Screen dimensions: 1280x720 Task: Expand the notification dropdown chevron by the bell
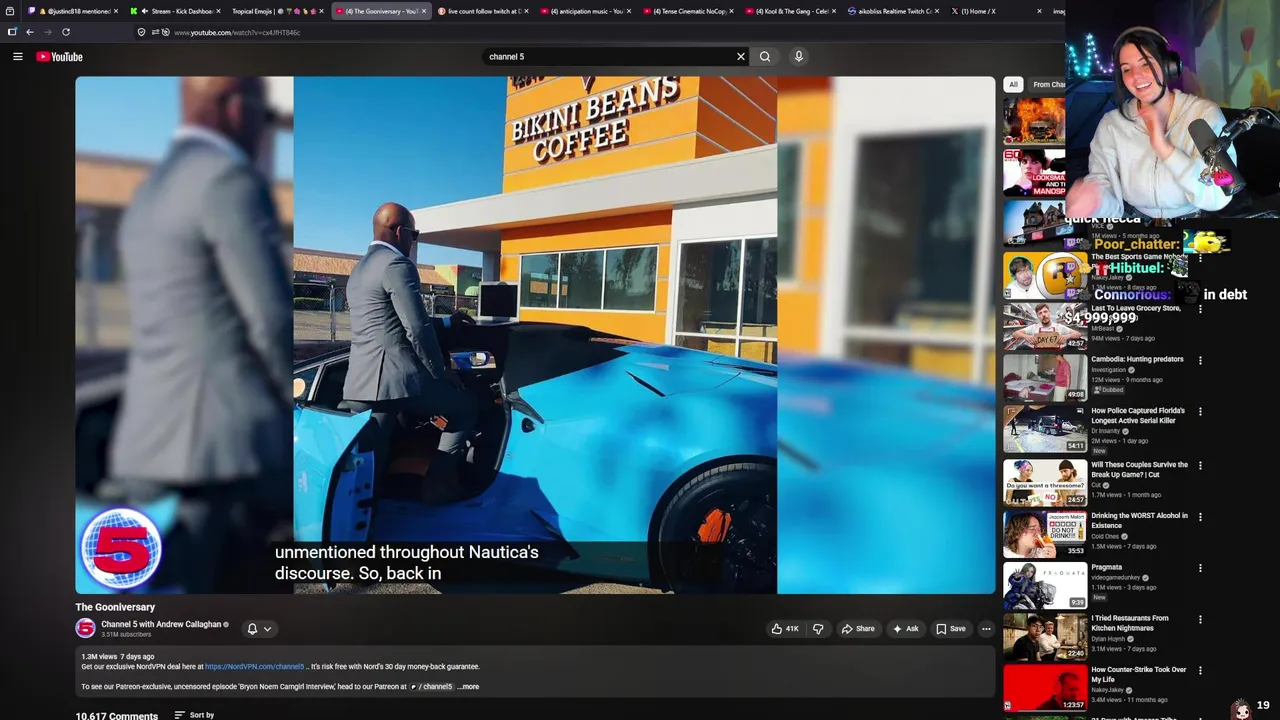(267, 629)
